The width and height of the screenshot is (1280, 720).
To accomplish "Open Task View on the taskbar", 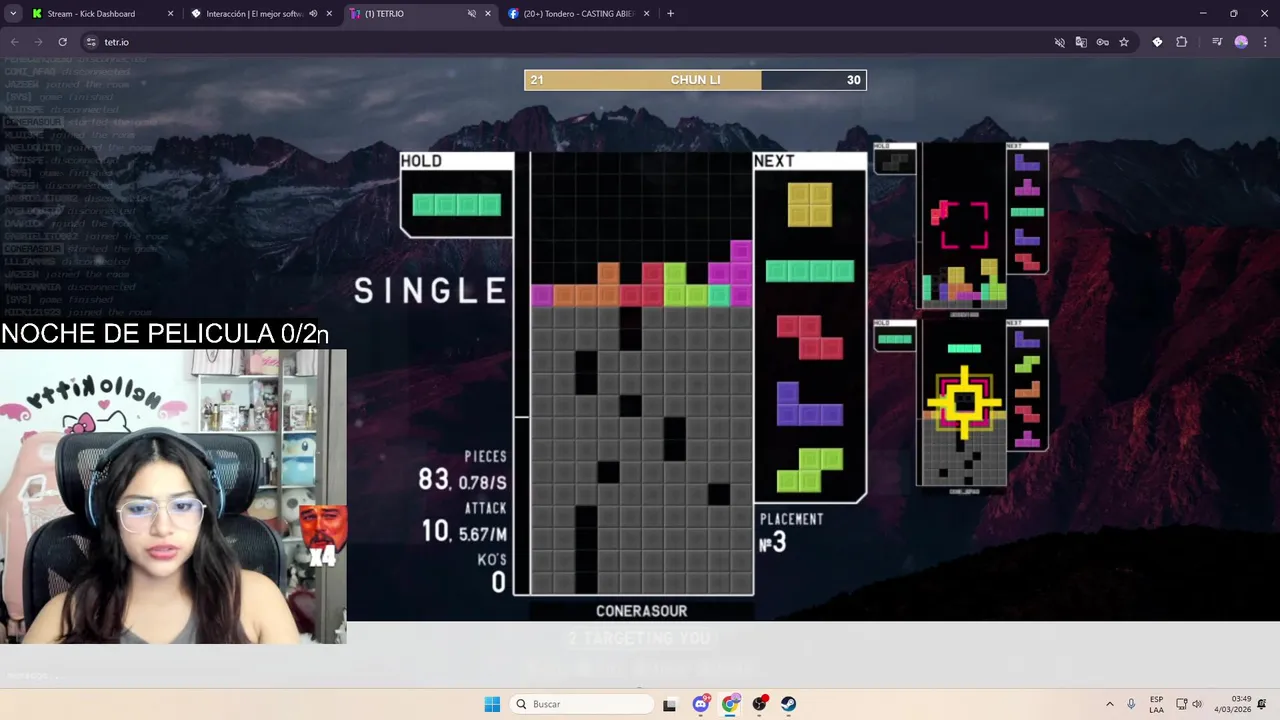I will click(x=669, y=704).
